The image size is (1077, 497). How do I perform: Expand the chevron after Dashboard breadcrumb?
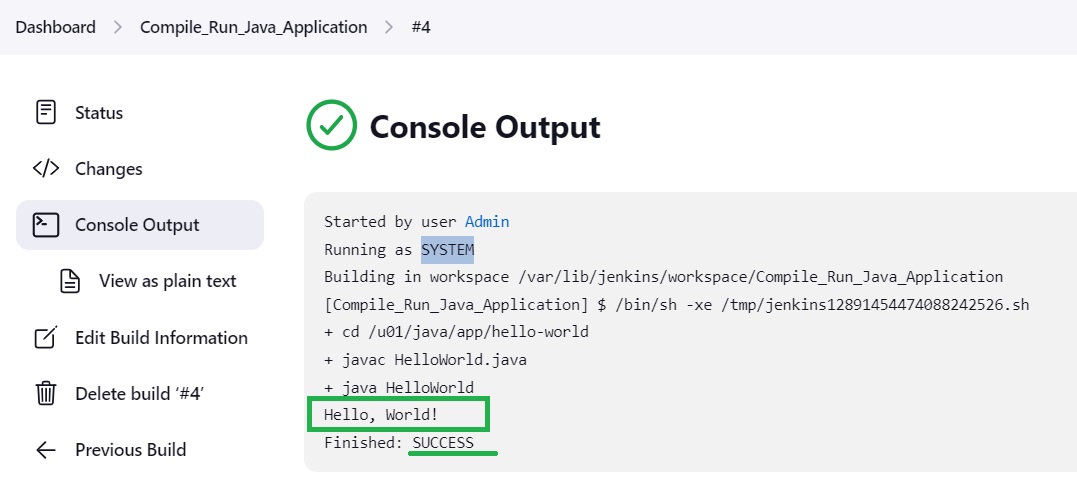click(x=118, y=27)
